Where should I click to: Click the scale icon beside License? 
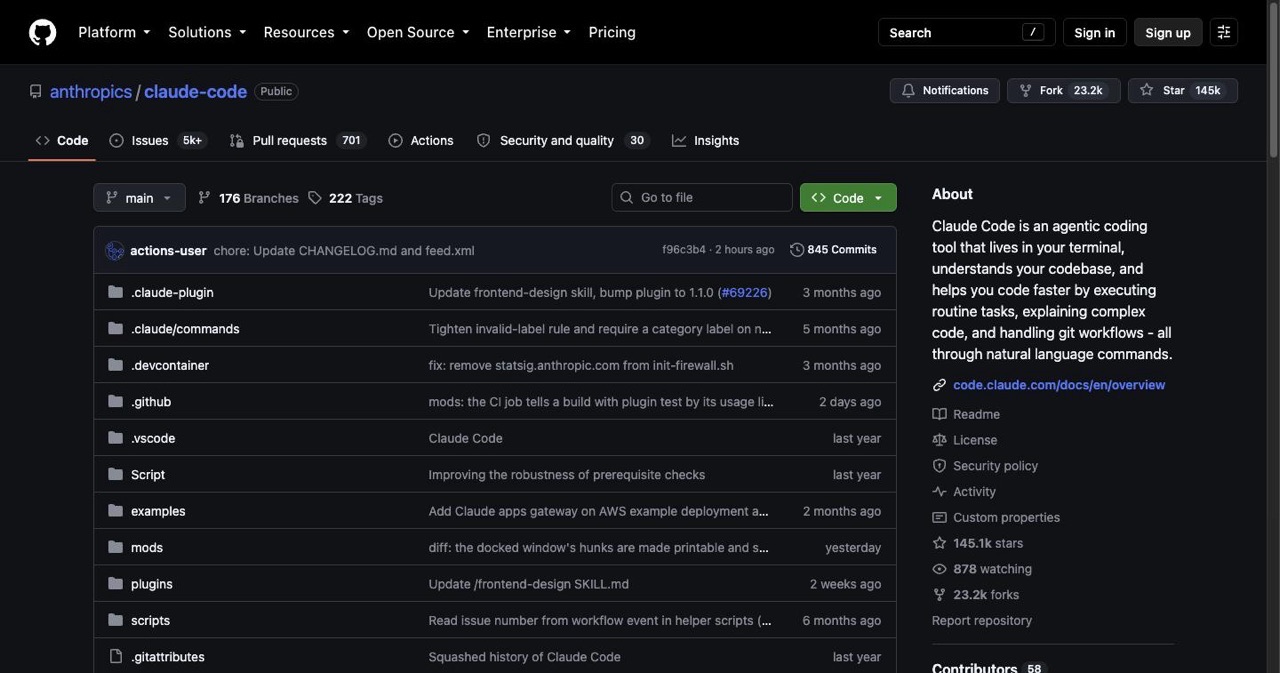939,440
